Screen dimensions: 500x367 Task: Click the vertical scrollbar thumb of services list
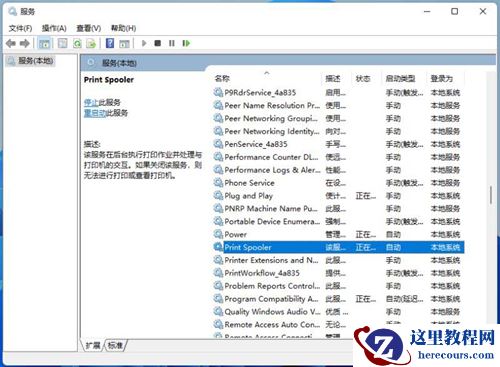[491, 195]
